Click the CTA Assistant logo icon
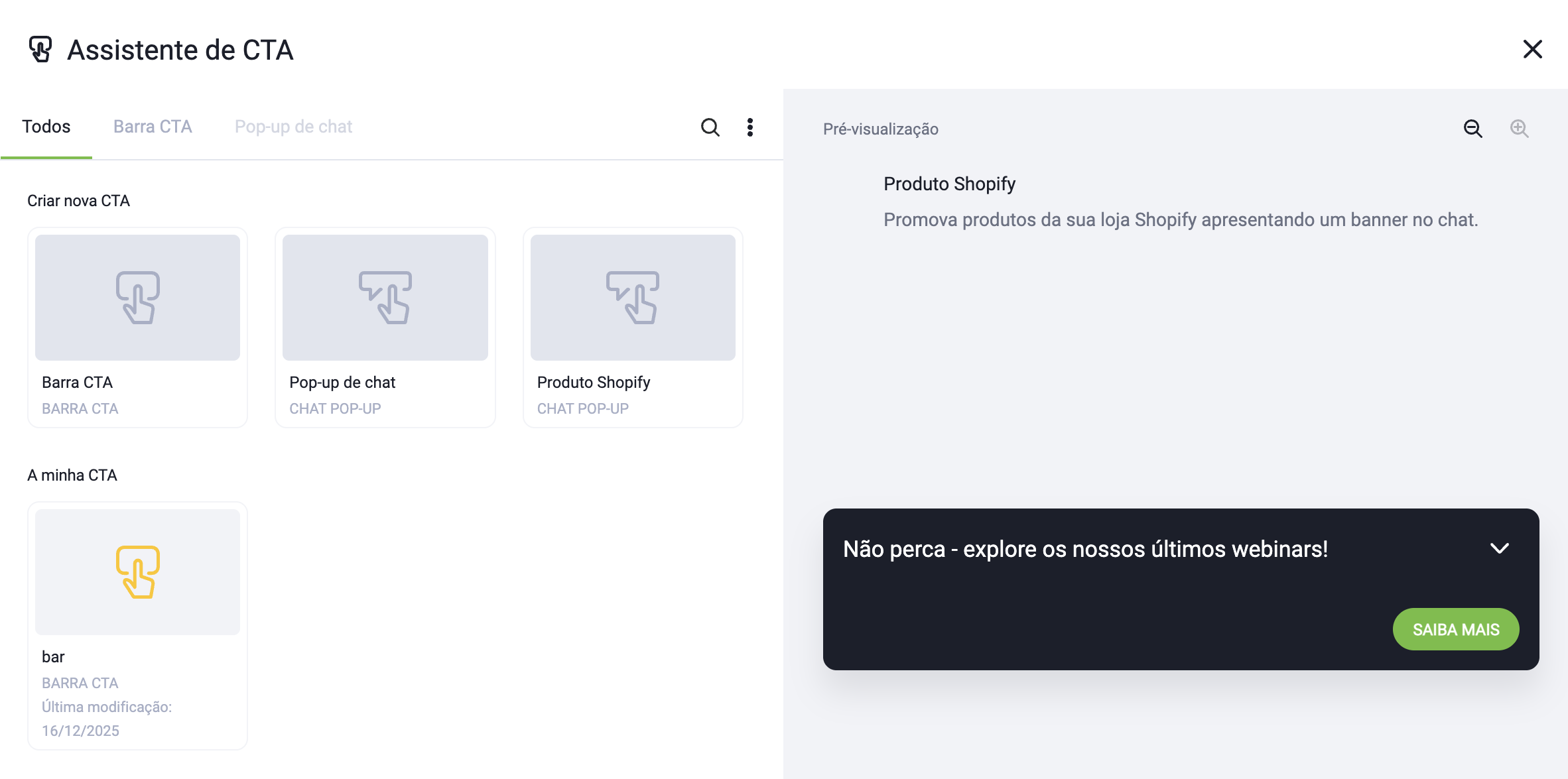The width and height of the screenshot is (1568, 779). pyautogui.click(x=40, y=50)
